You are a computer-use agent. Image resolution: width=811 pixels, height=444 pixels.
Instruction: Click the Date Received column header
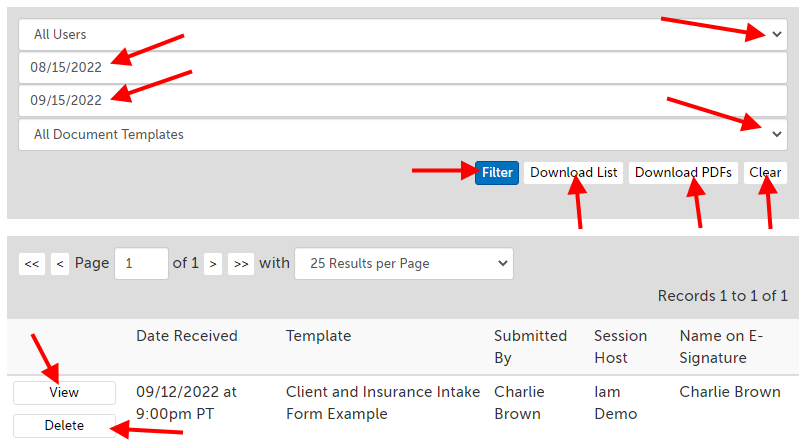coord(187,336)
